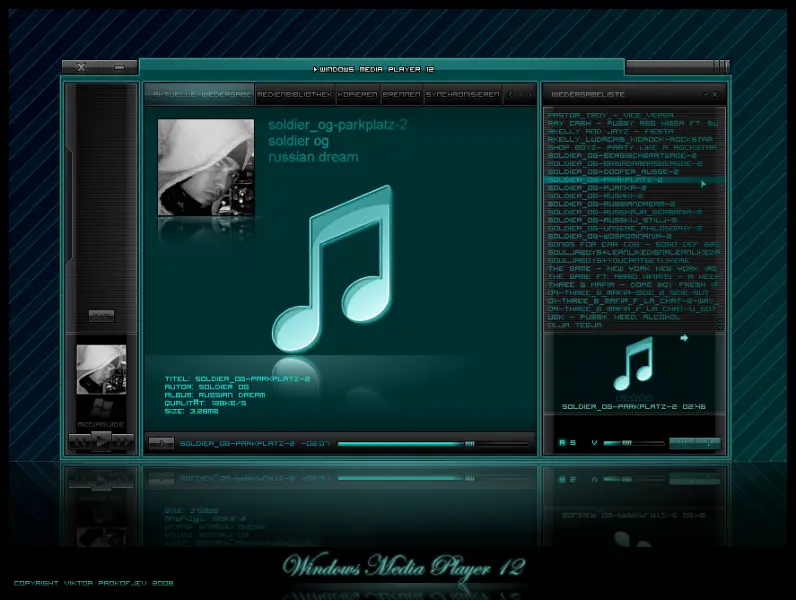Open the Windows Media Player 12 title menu arrow
Image resolution: width=796 pixels, height=600 pixels.
pos(315,69)
